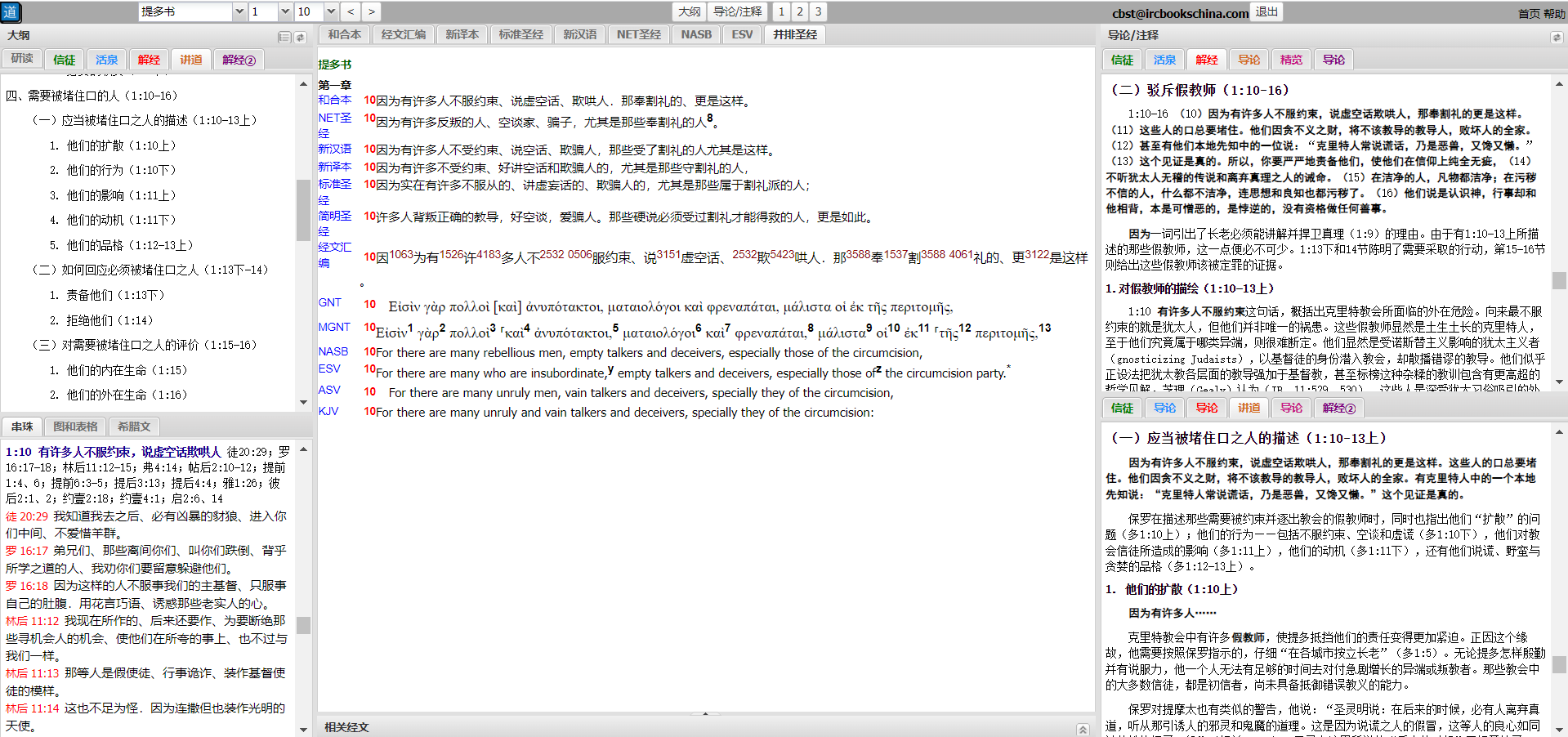
Task: Open the 提多书 book dropdown
Action: click(x=239, y=11)
